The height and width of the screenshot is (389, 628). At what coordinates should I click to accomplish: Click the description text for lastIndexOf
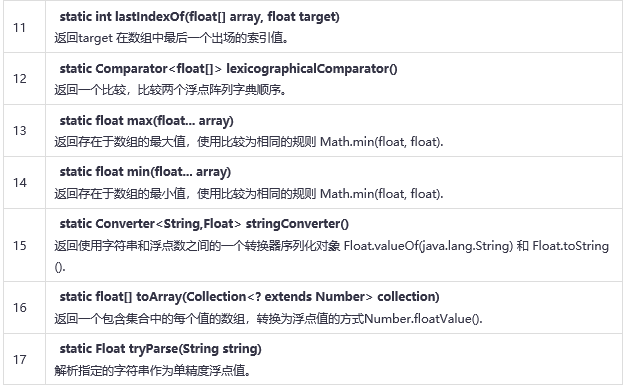pyautogui.click(x=171, y=38)
